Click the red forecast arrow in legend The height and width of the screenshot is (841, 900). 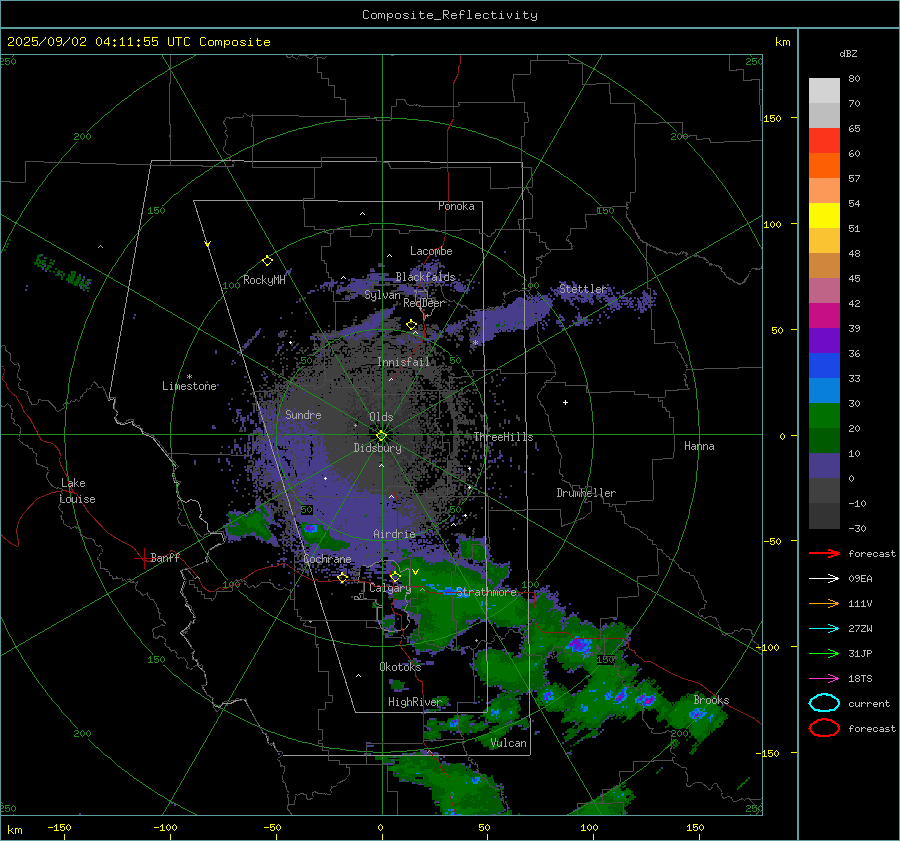(824, 553)
